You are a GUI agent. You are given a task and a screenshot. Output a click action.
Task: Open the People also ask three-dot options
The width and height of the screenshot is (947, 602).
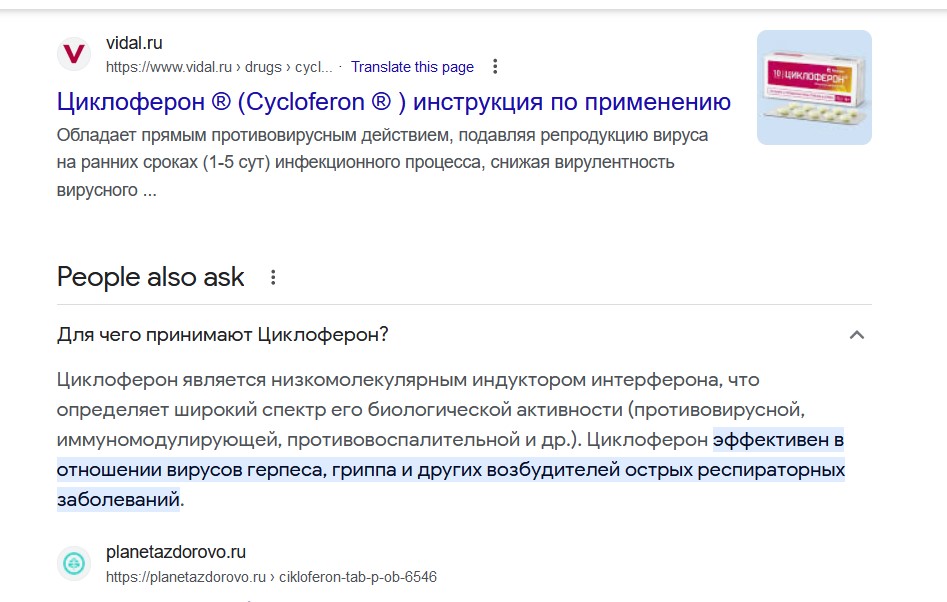tap(273, 277)
